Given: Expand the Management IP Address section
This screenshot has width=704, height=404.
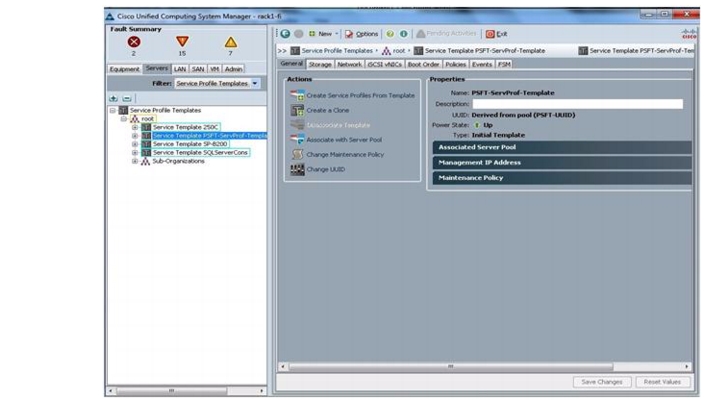Looking at the screenshot, I should point(562,162).
